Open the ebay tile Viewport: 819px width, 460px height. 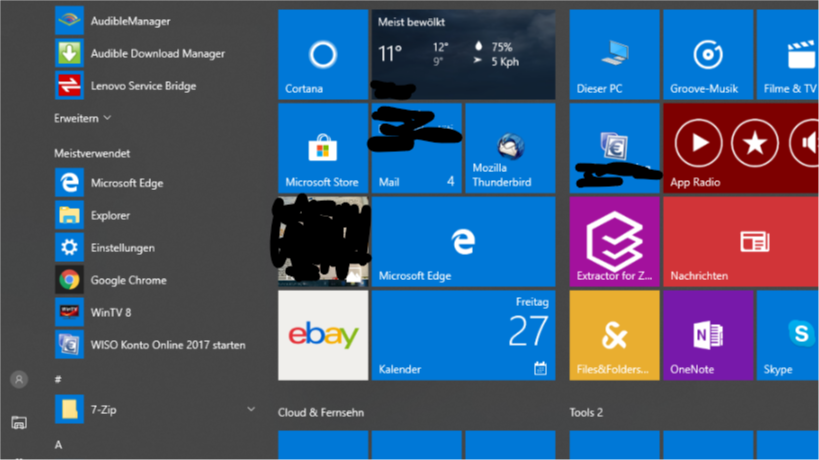(323, 335)
